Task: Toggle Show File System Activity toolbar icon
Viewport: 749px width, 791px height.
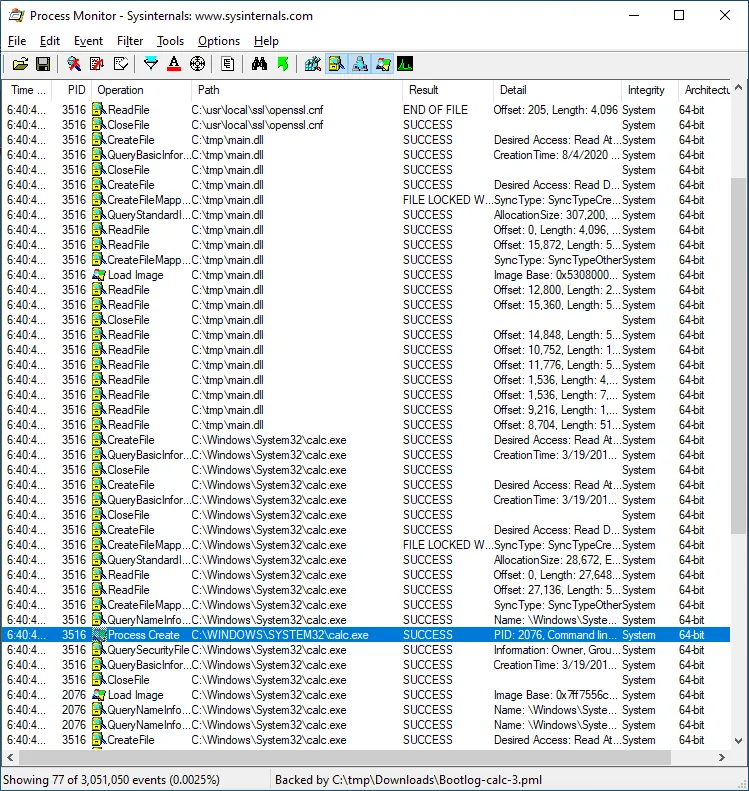Action: tap(336, 64)
